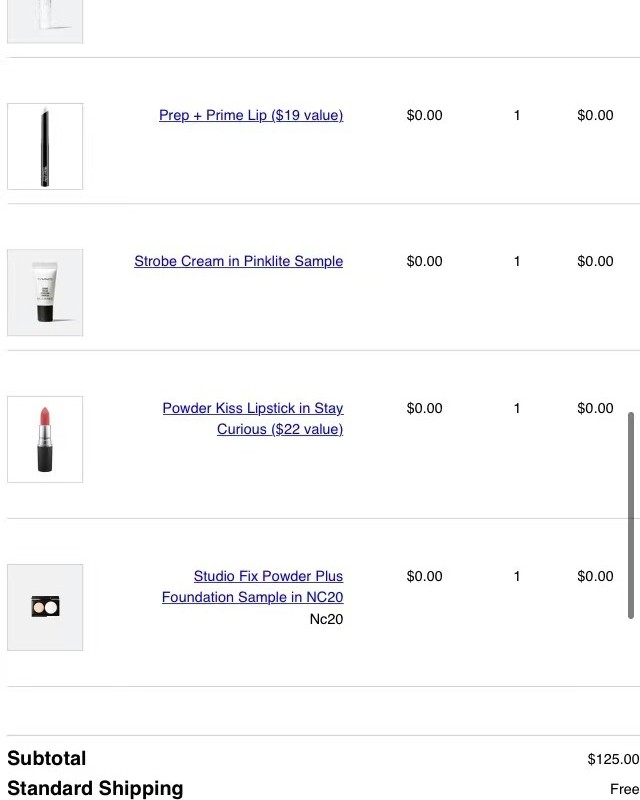
Task: Open Studio Fix Powder Plus Foundation Sample link
Action: [x=253, y=586]
